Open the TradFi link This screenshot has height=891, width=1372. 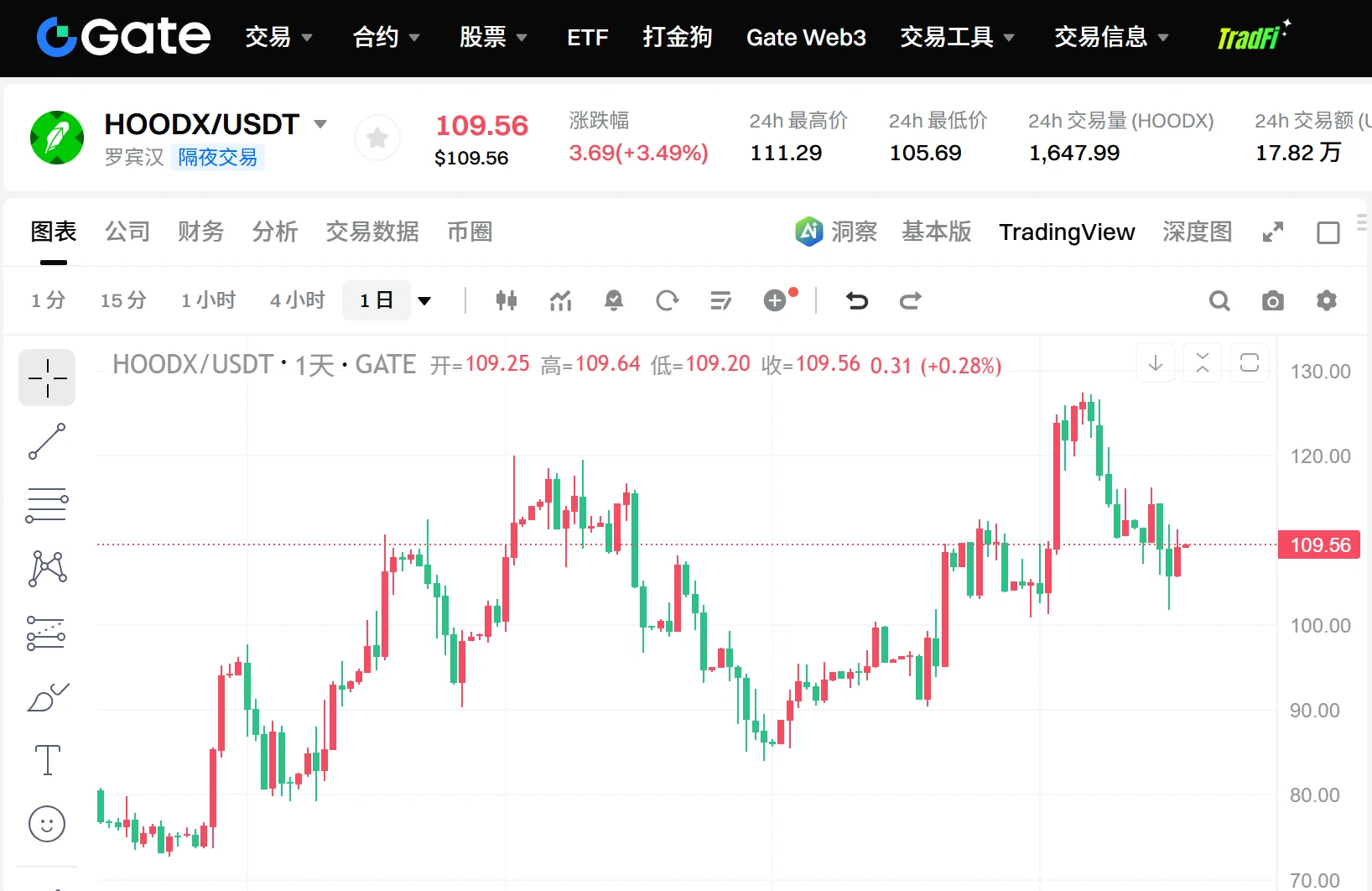click(x=1253, y=36)
